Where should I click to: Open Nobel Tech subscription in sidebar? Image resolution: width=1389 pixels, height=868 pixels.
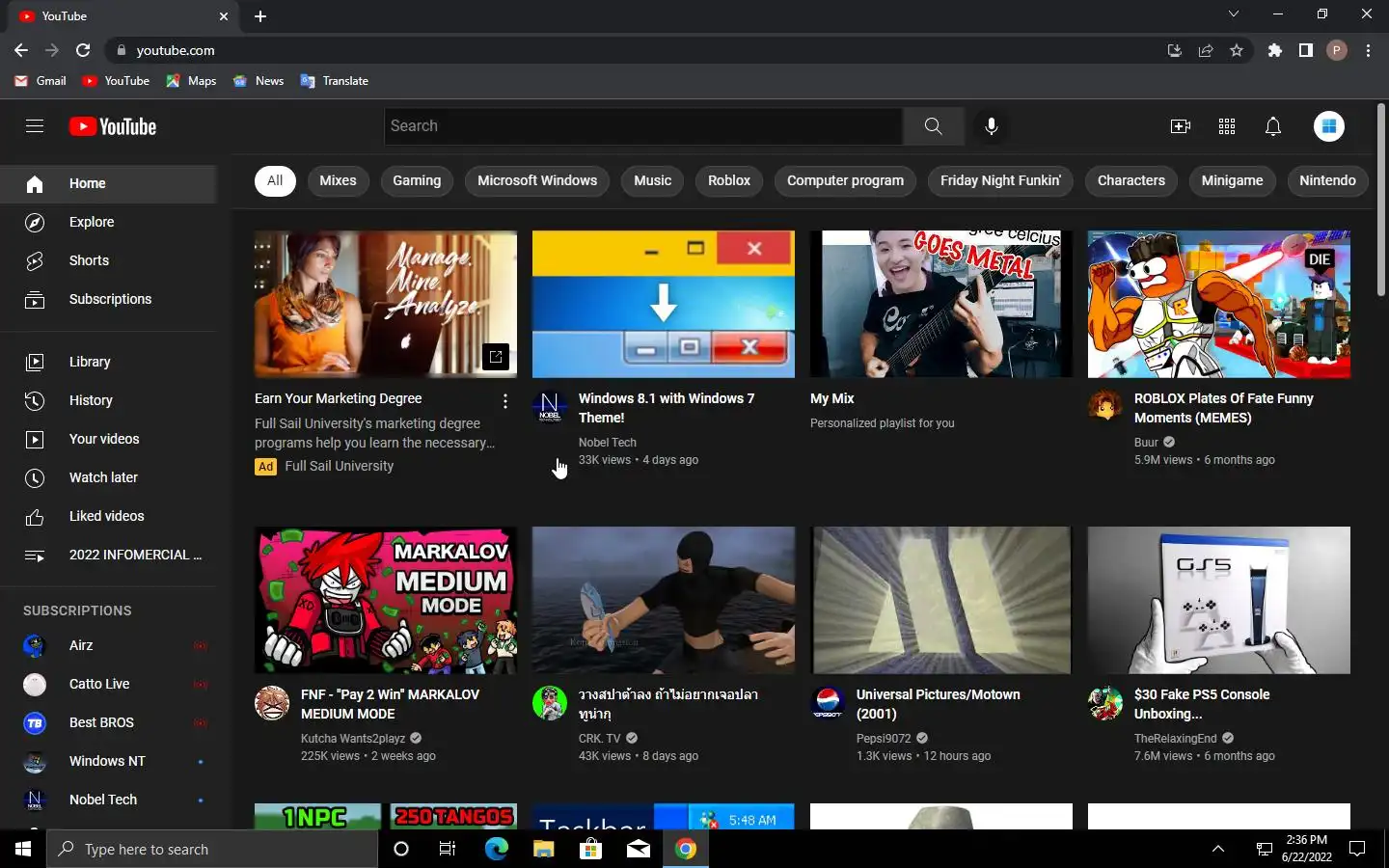(x=108, y=800)
